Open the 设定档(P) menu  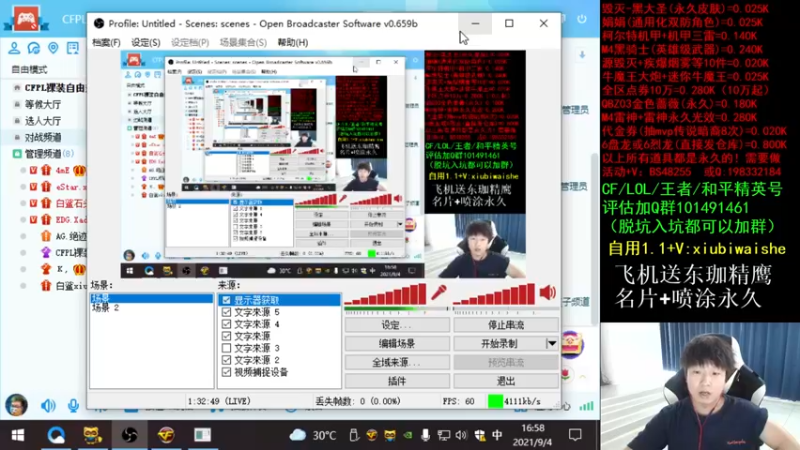point(190,42)
